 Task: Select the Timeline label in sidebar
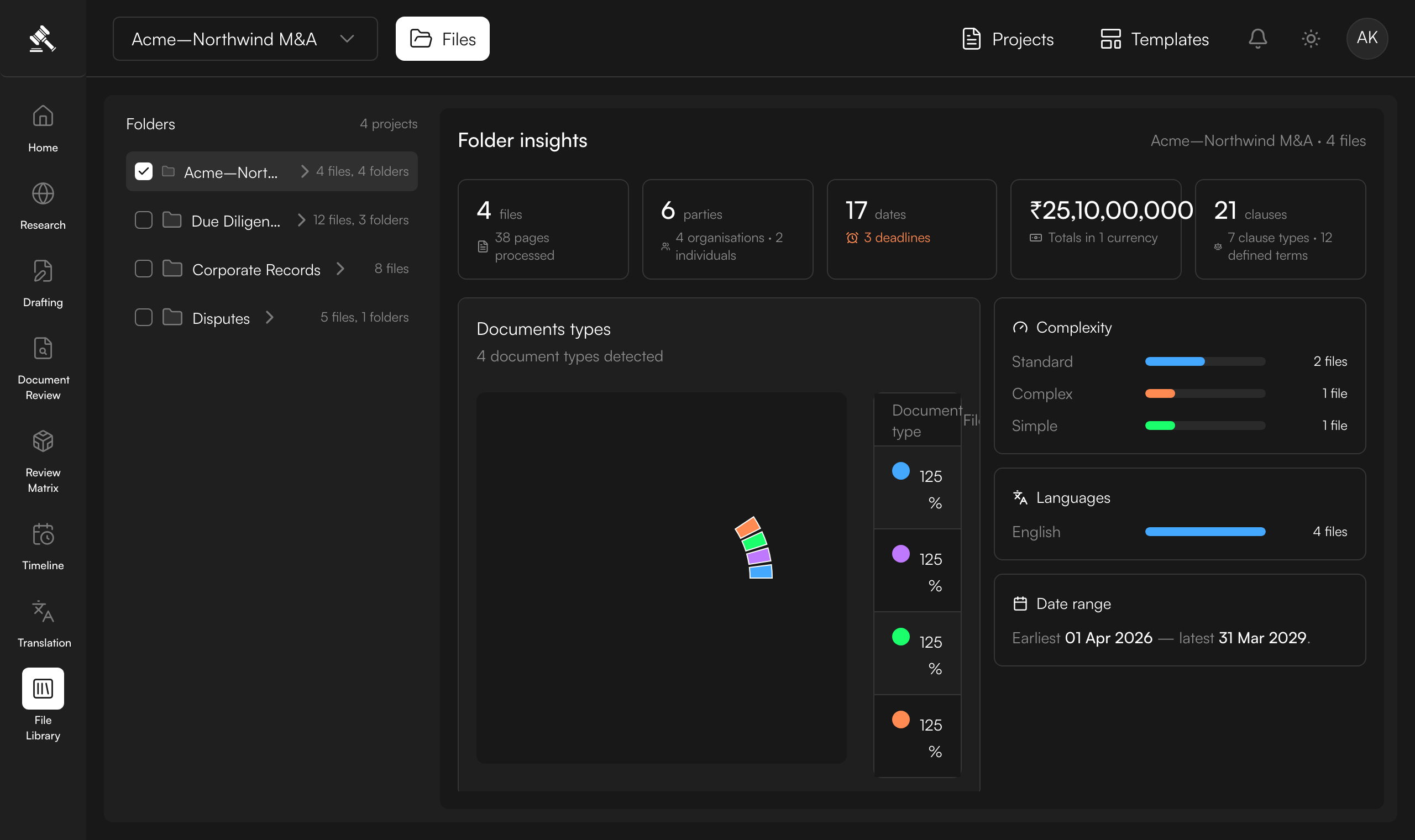[43, 565]
